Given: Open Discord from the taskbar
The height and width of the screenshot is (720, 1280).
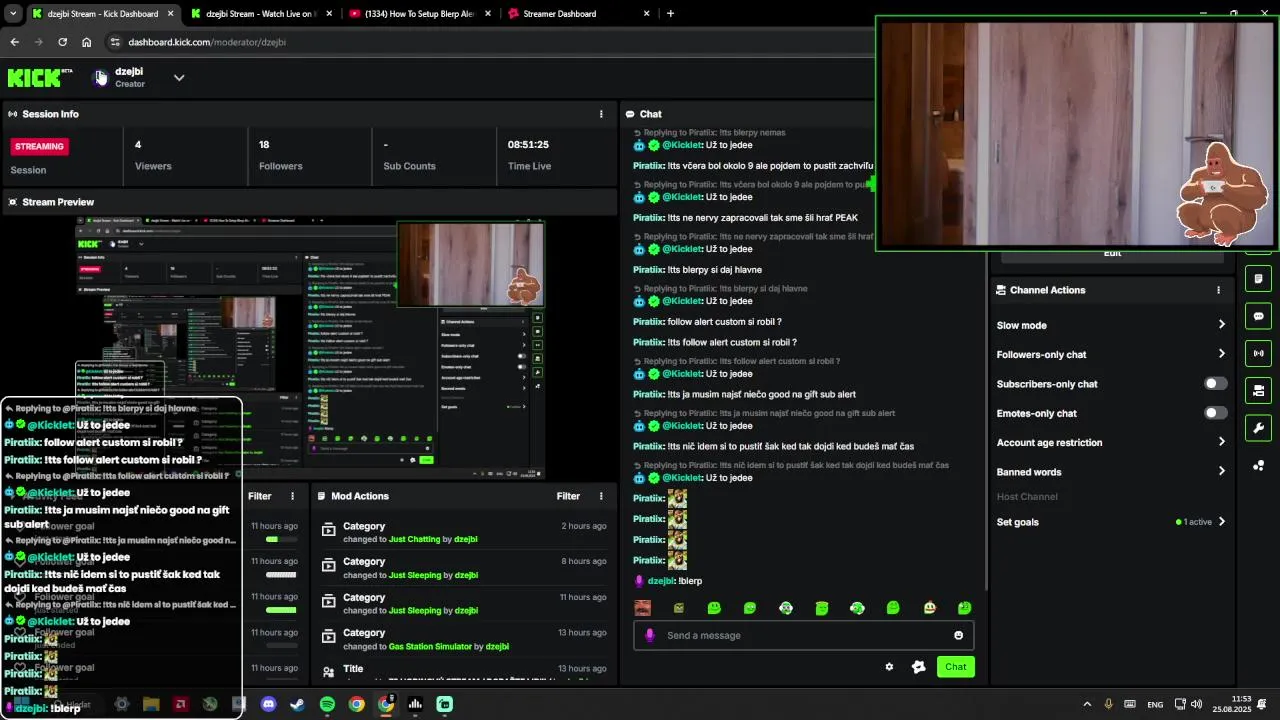Looking at the screenshot, I should tap(268, 704).
